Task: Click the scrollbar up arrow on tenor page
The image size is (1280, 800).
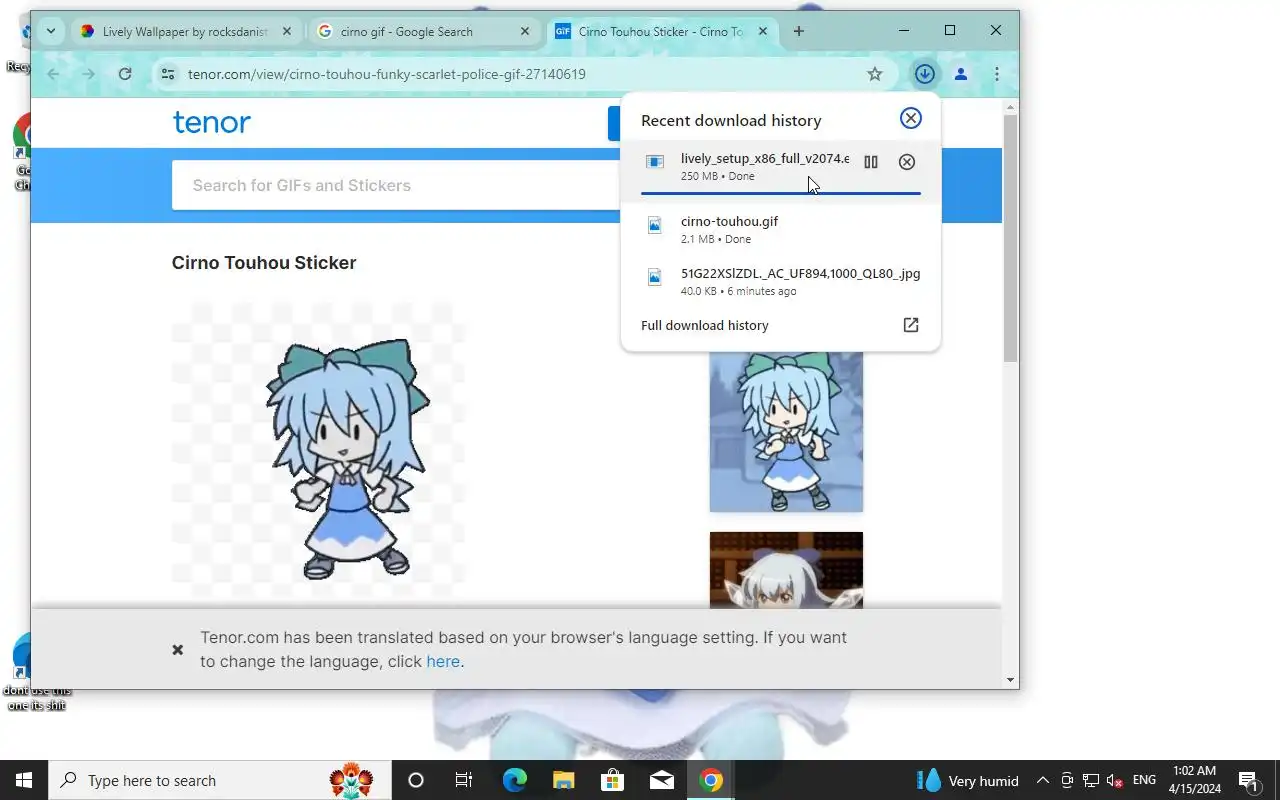Action: click(1011, 106)
